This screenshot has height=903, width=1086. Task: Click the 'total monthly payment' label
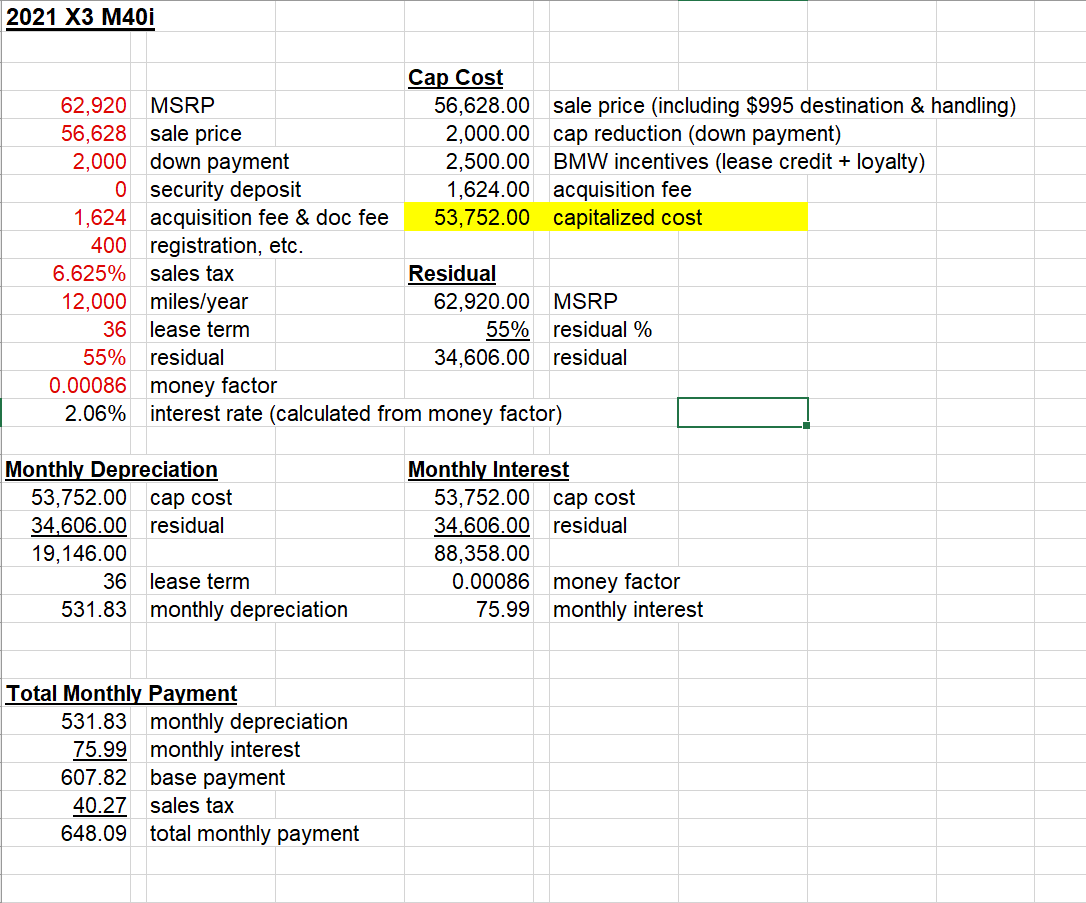(254, 834)
